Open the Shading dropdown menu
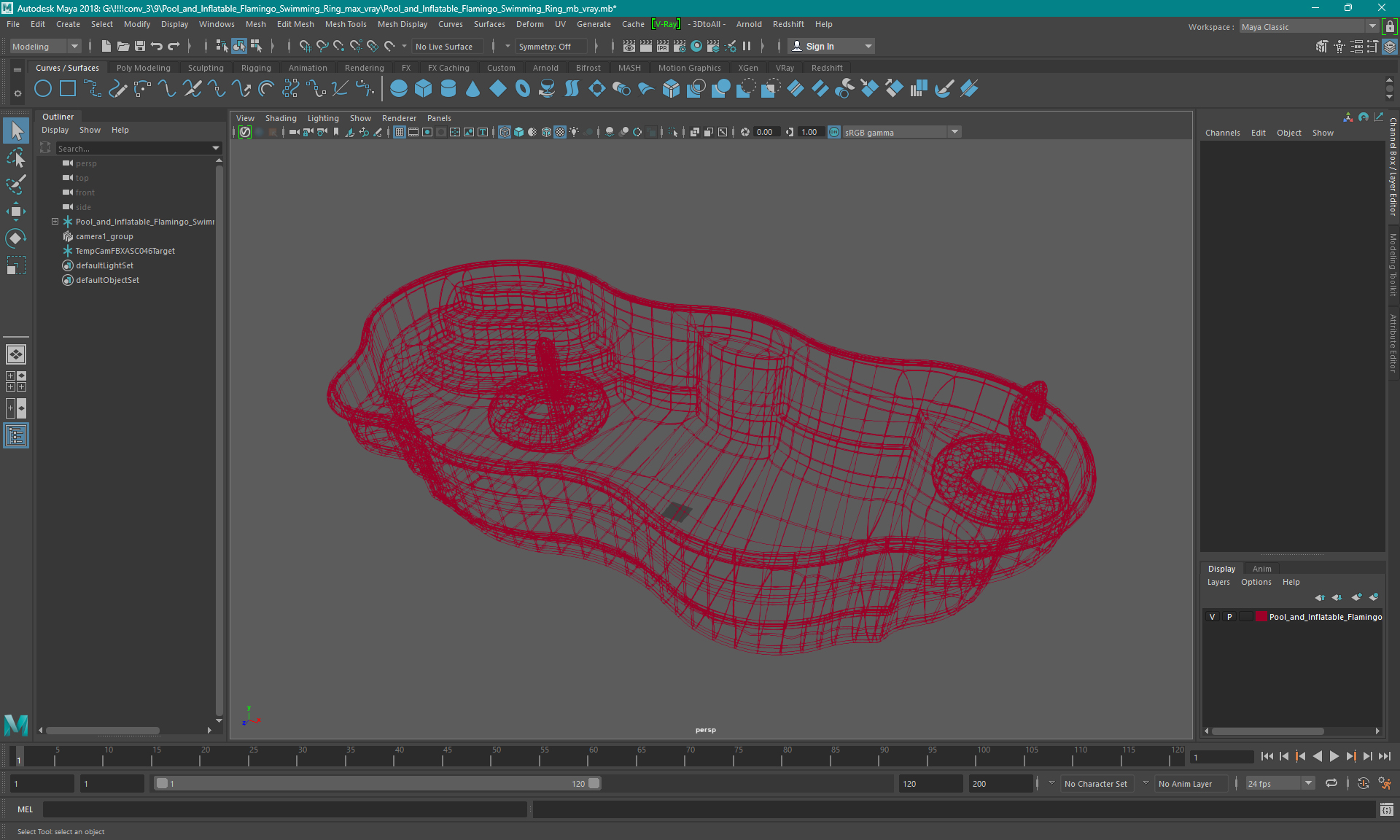The width and height of the screenshot is (1400, 840). pyautogui.click(x=280, y=118)
